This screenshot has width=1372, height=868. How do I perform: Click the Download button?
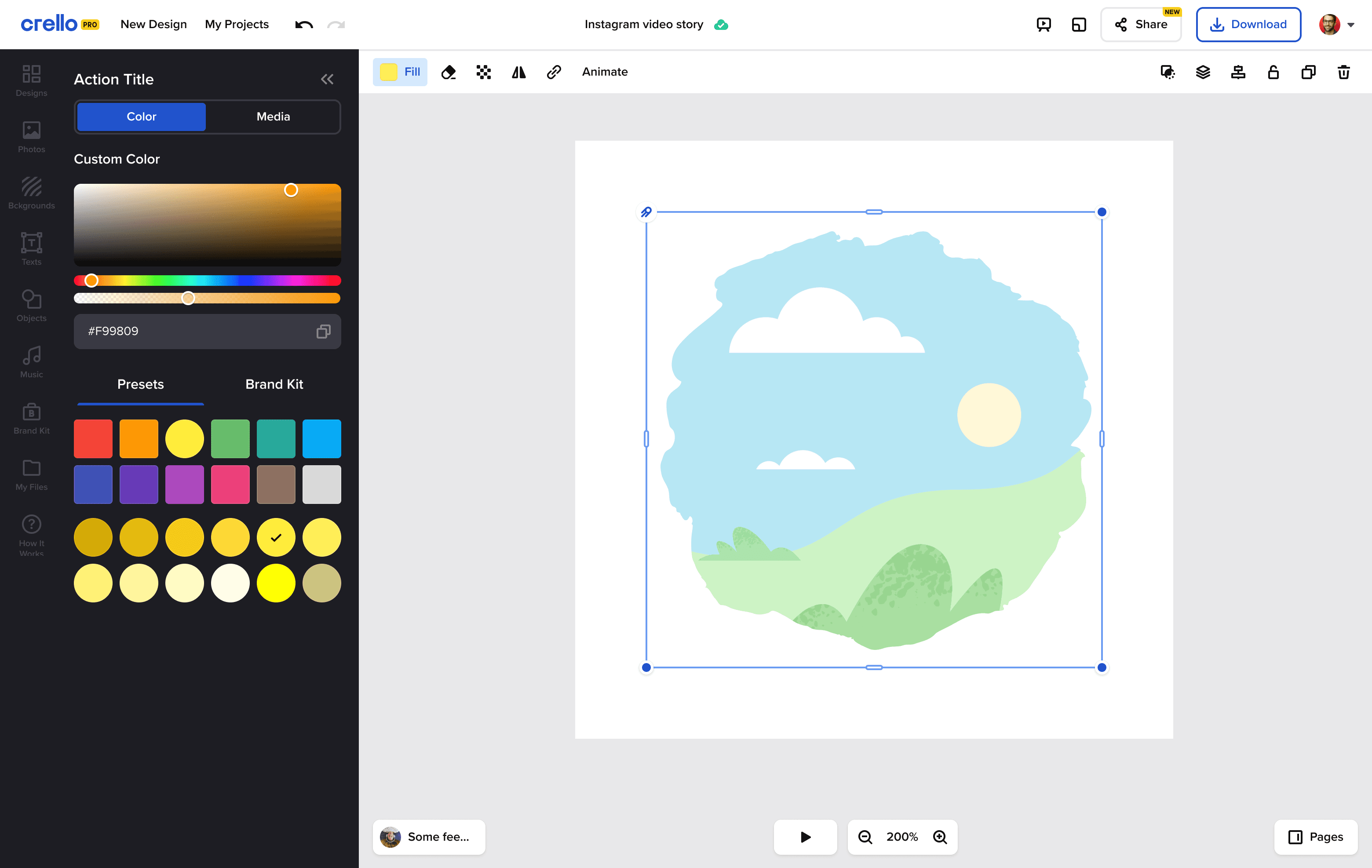pyautogui.click(x=1248, y=25)
